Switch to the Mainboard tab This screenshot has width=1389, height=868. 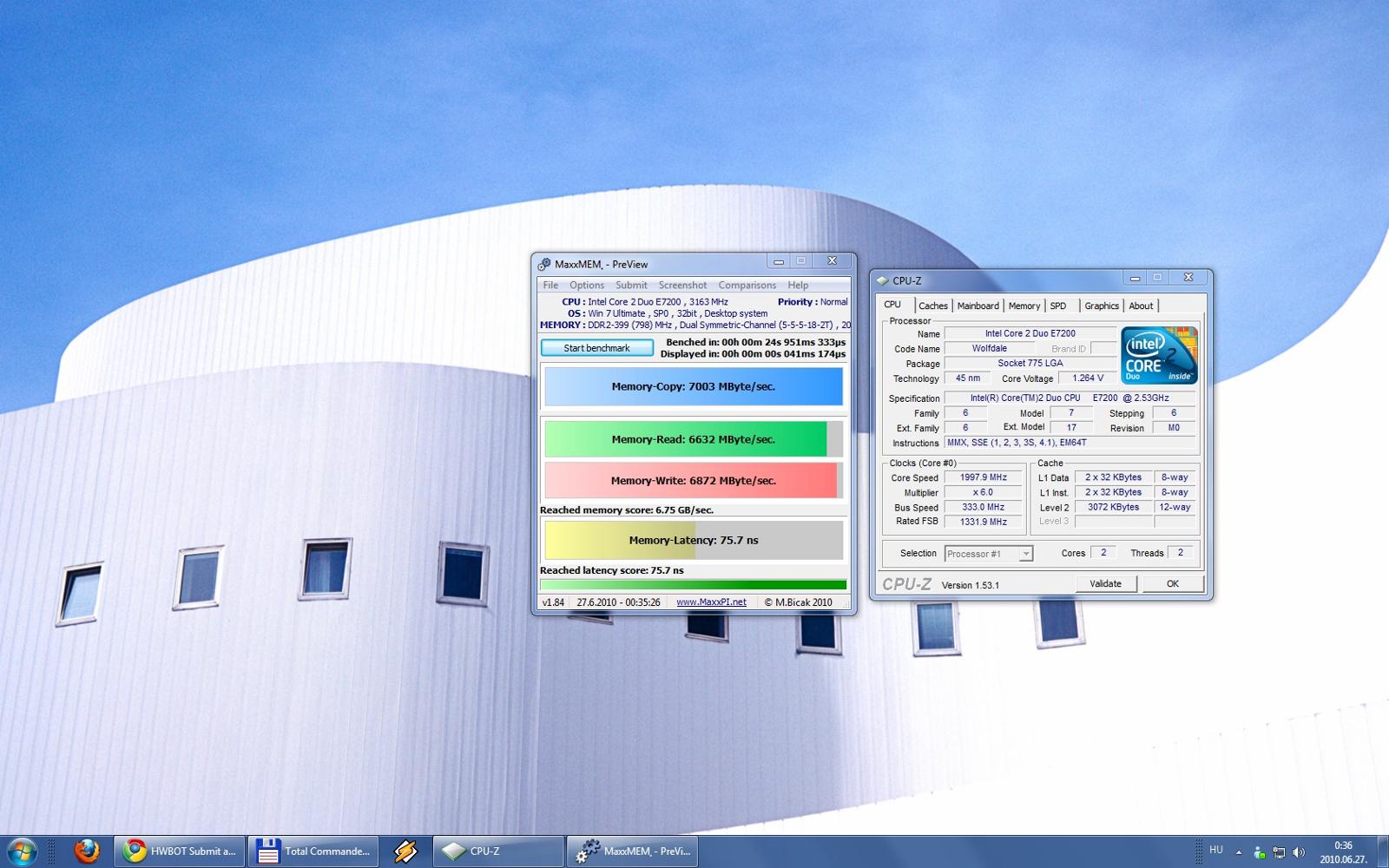click(978, 306)
